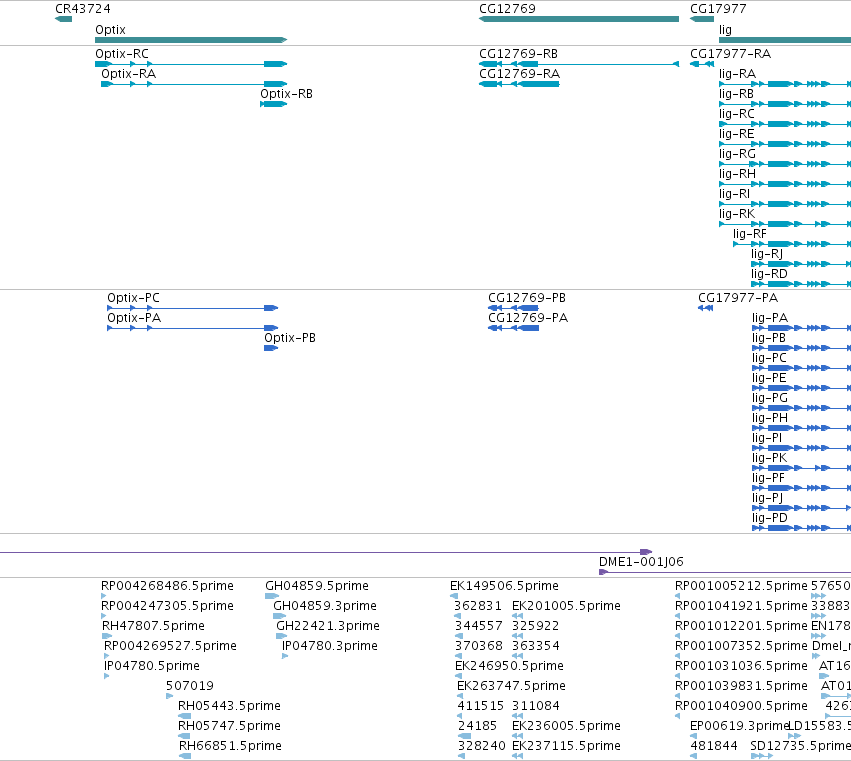Select the GH04859.5prime EST label
The image size is (851, 761).
(x=317, y=586)
